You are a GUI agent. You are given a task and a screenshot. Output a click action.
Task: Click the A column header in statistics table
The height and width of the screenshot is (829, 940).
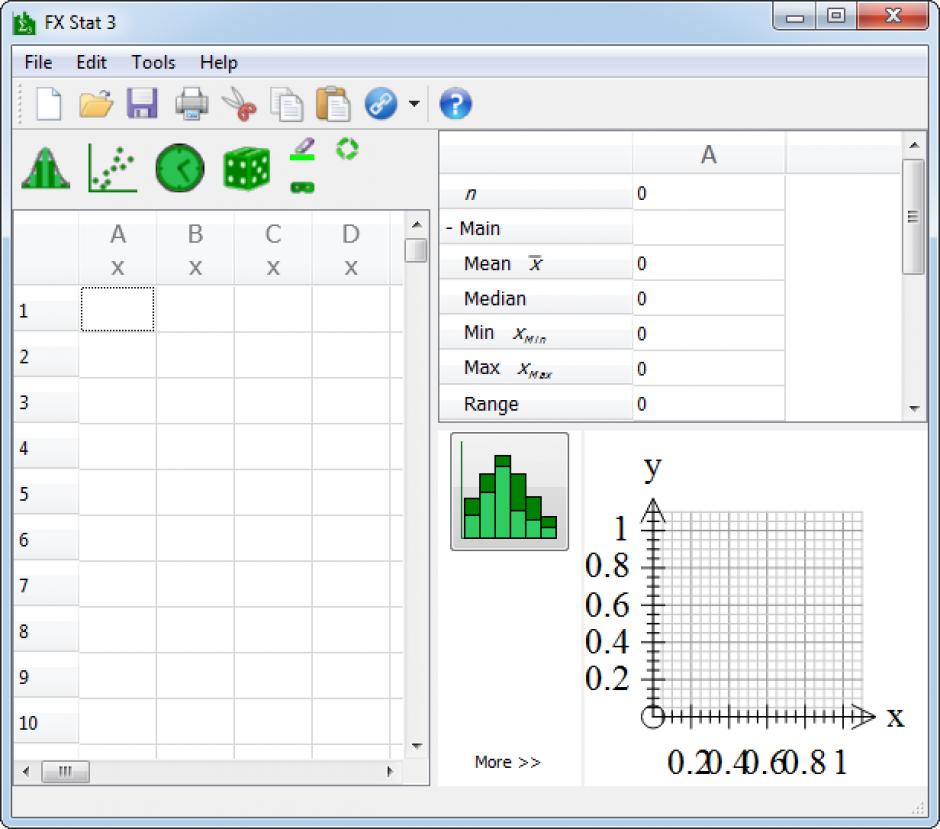[x=709, y=155]
